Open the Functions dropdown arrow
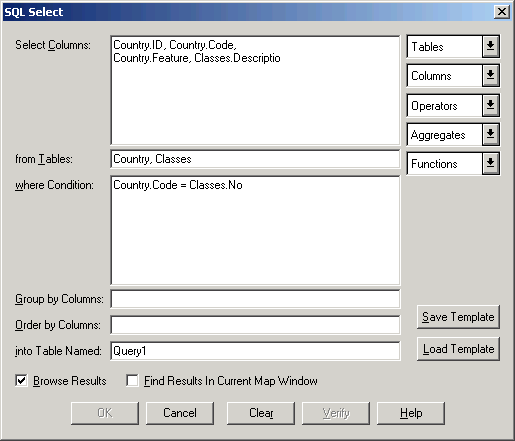The height and width of the screenshot is (441, 515). [490, 163]
